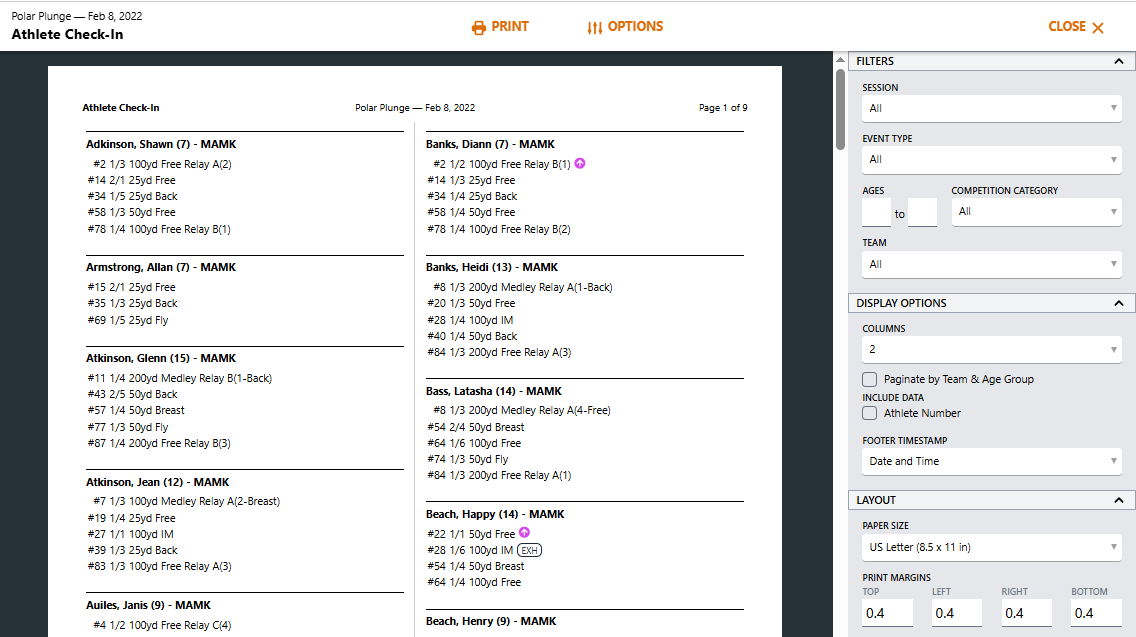Change the Columns dropdown value
The height and width of the screenshot is (637, 1136).
click(x=991, y=350)
